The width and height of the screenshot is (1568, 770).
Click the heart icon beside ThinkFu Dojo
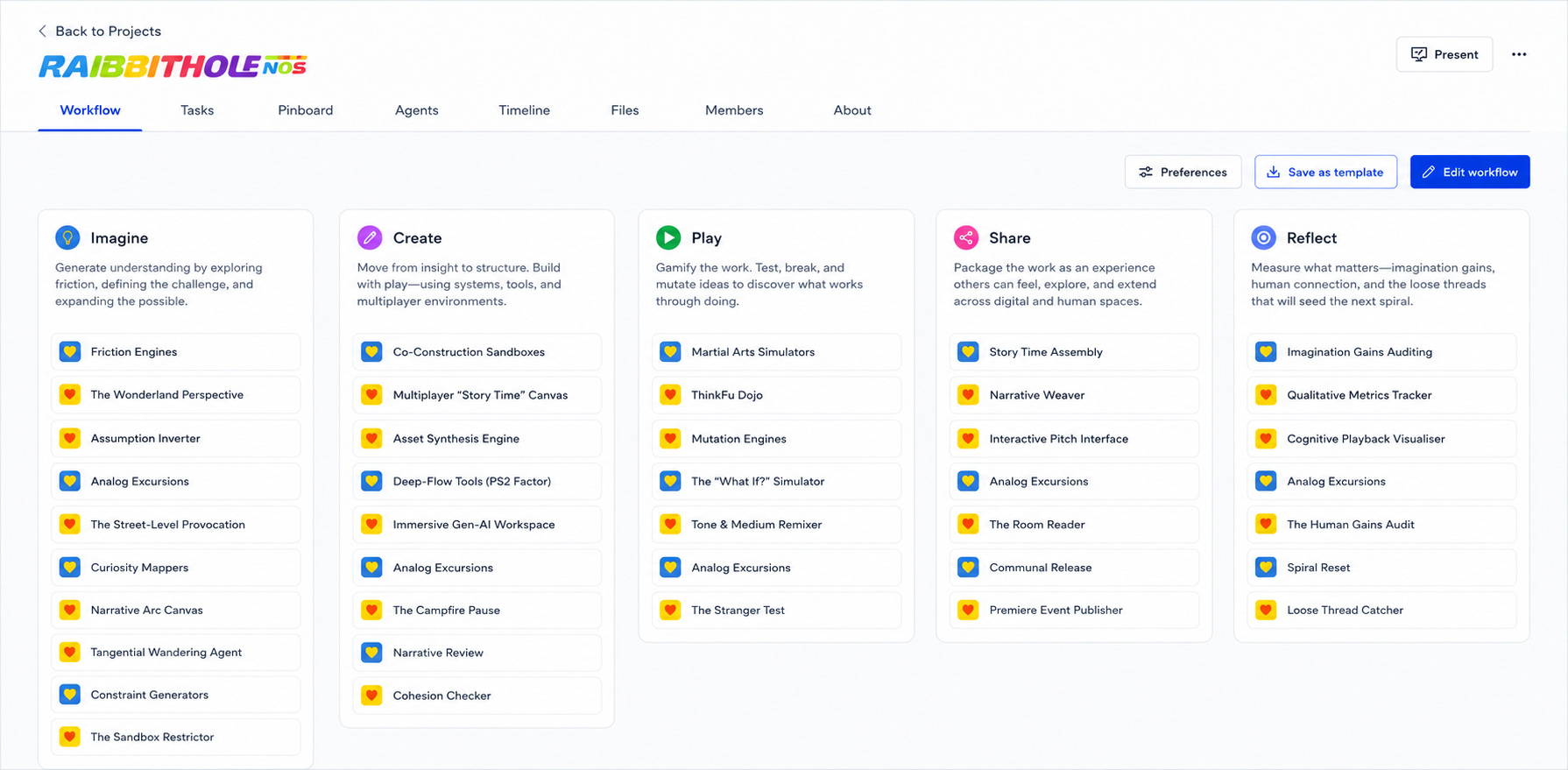[x=671, y=395]
